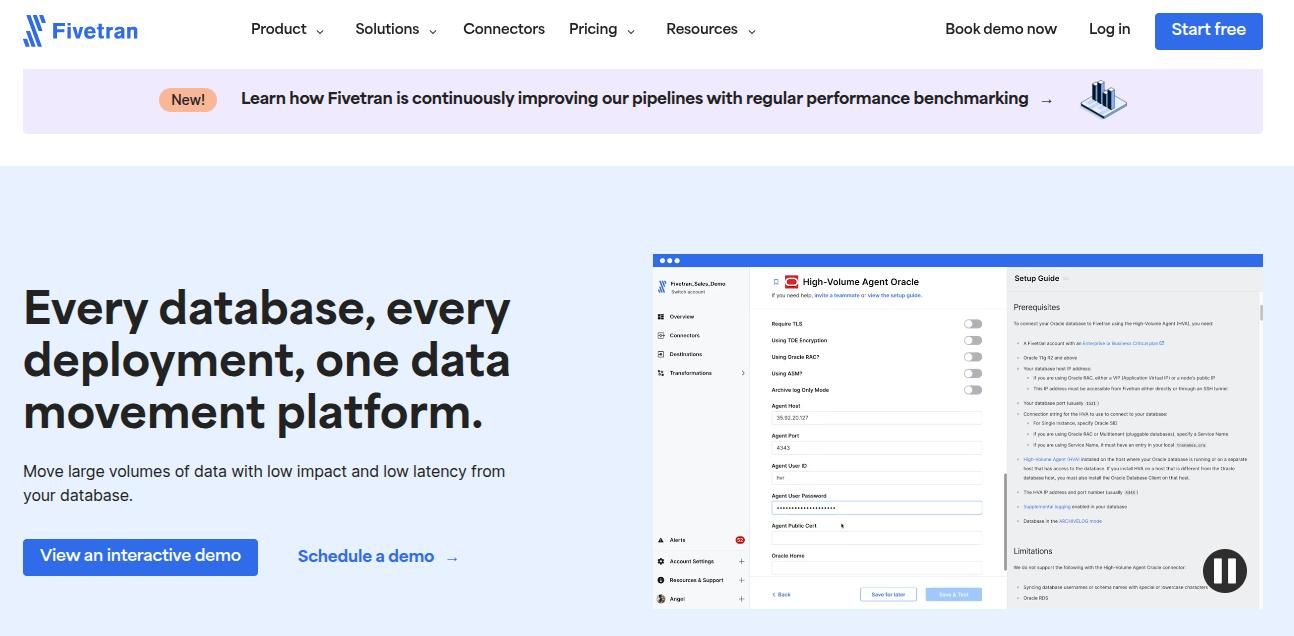
Task: Click the Oracle Home input field
Action: click(x=877, y=568)
